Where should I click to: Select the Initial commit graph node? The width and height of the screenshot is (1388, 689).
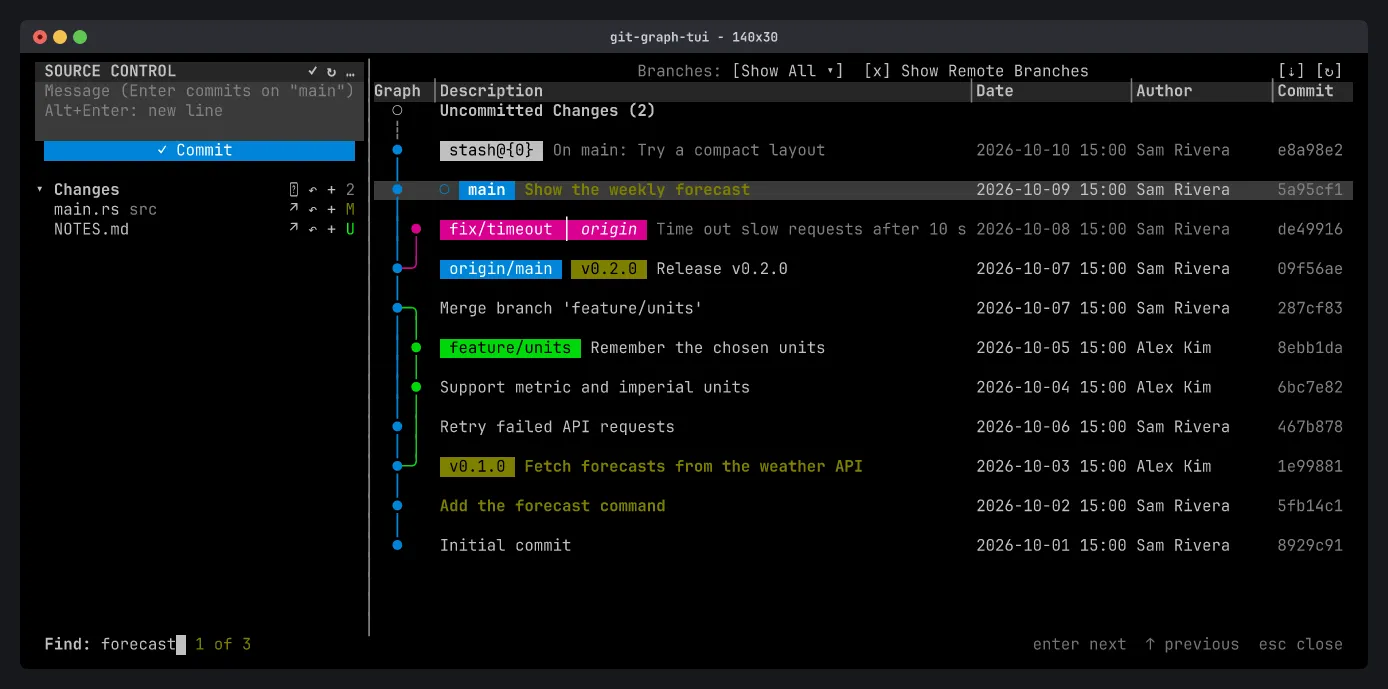(397, 545)
